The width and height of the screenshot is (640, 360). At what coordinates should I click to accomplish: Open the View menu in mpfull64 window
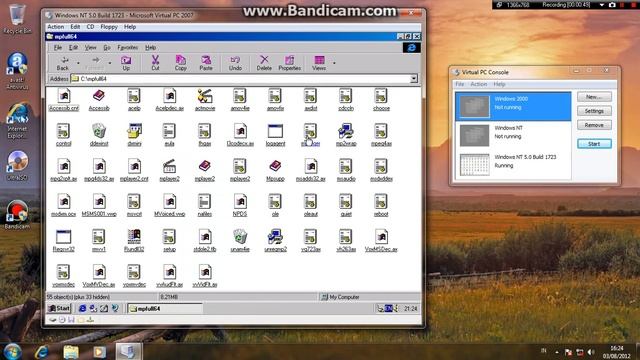click(x=90, y=47)
